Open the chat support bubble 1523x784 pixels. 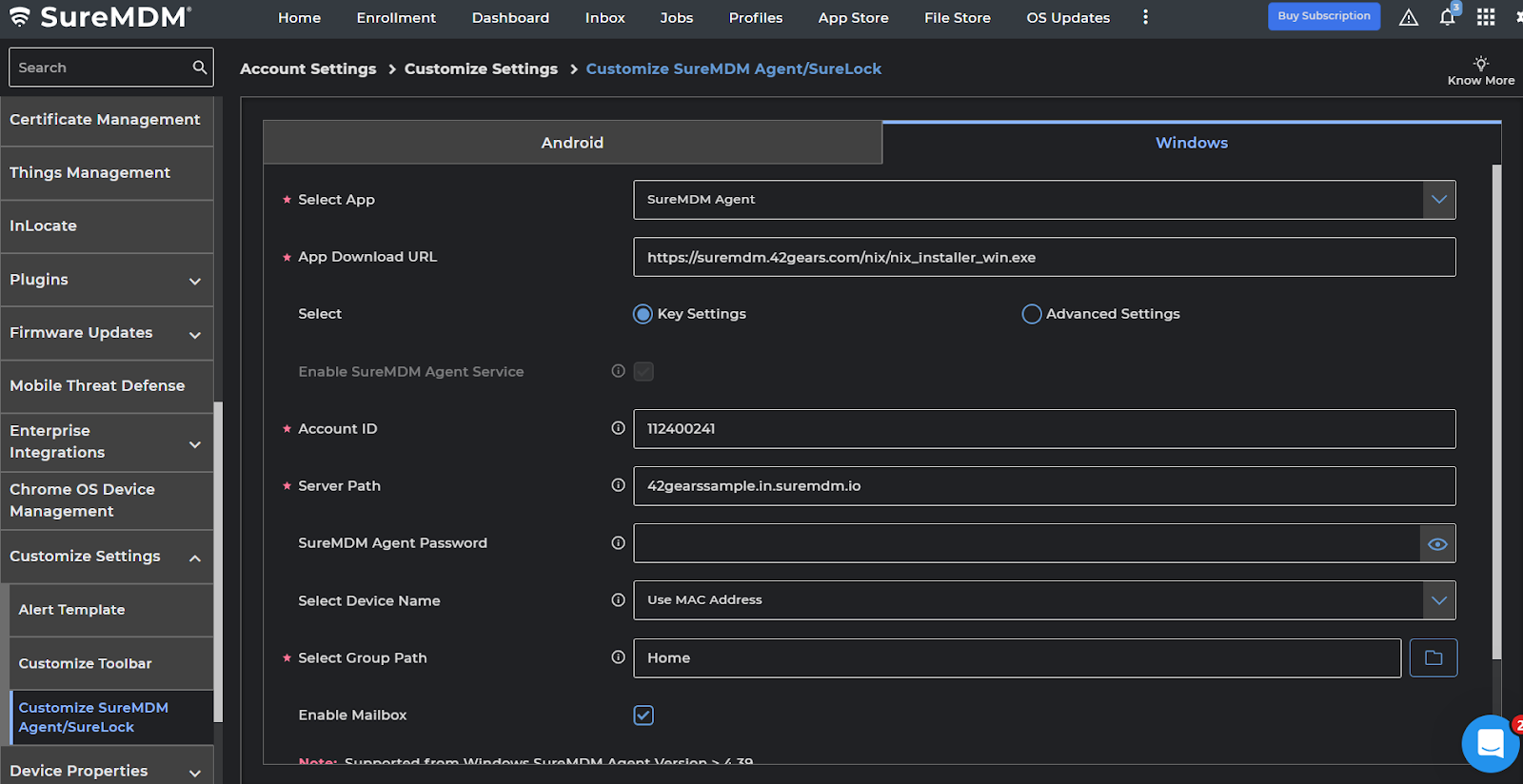[1490, 743]
